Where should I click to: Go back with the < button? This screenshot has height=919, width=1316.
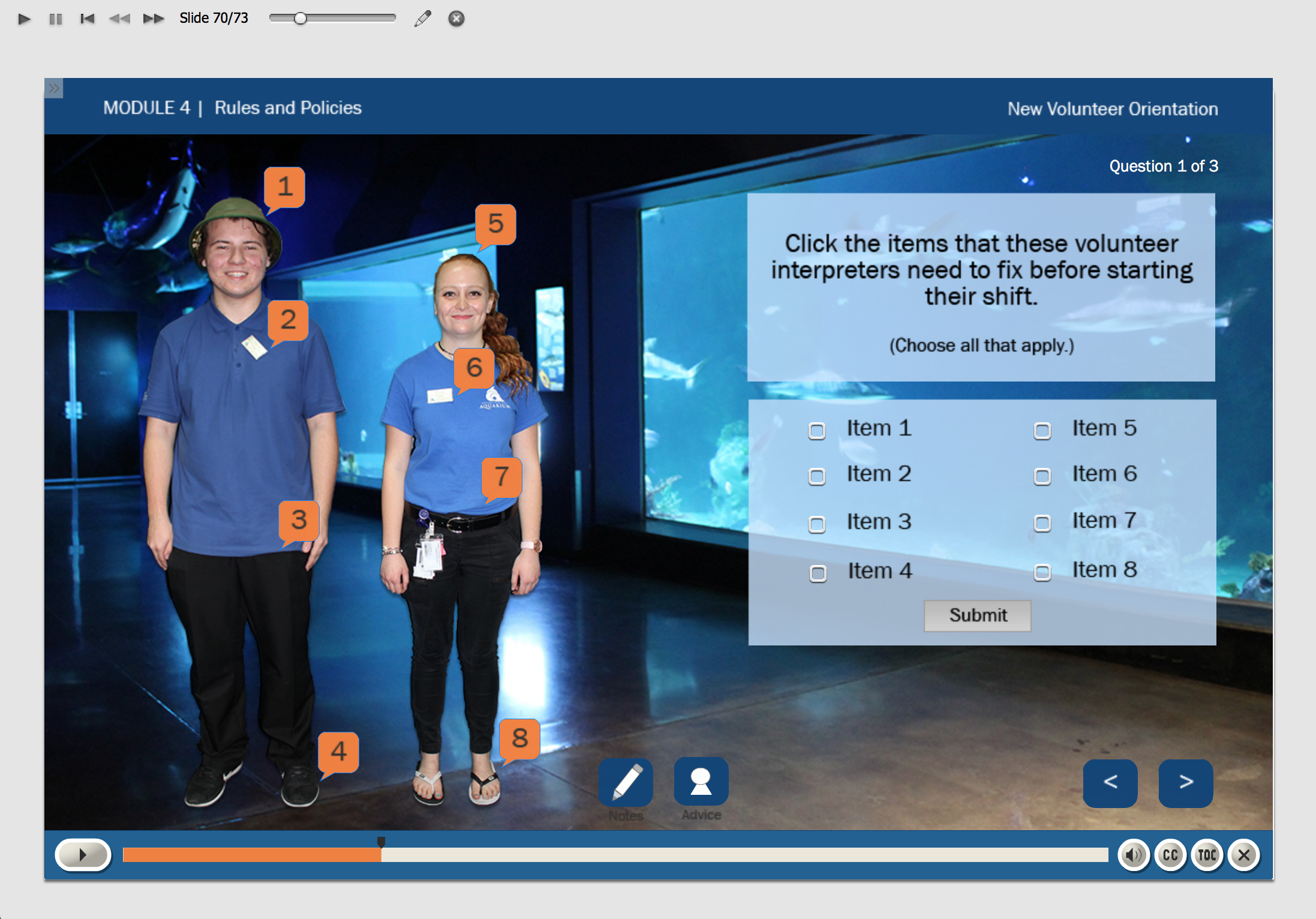point(1110,782)
